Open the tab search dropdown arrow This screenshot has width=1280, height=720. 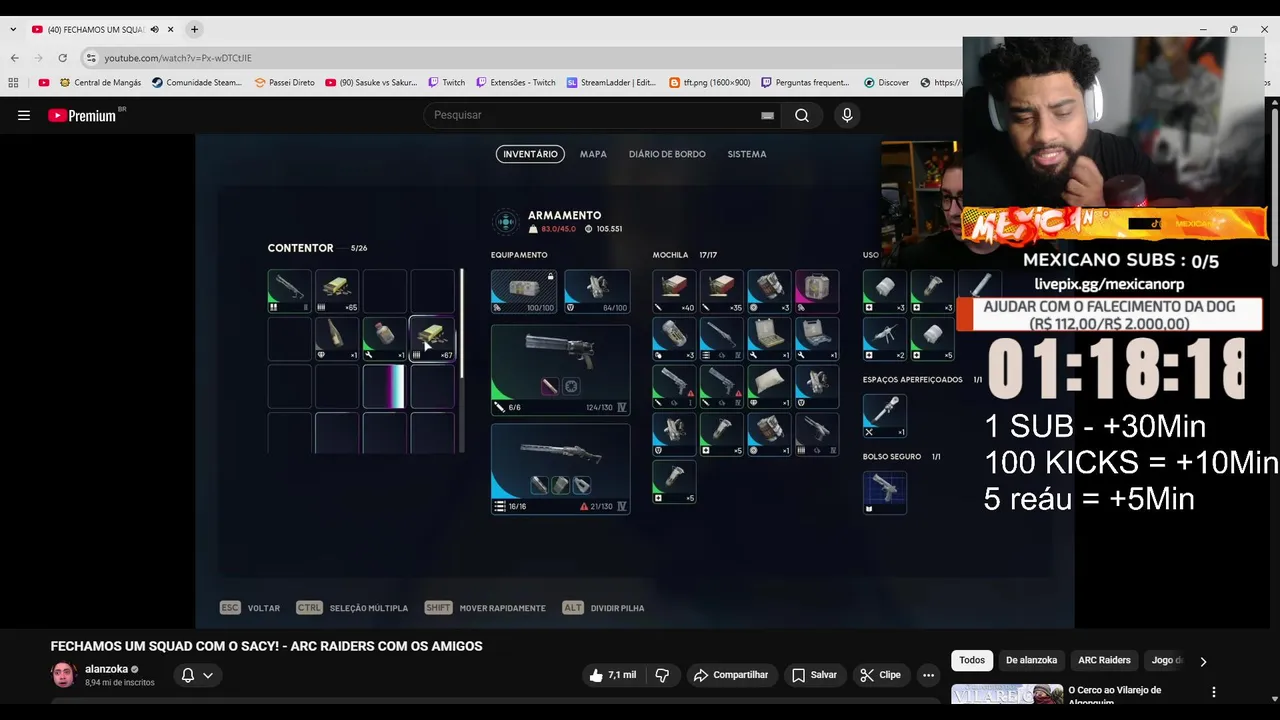point(13,30)
